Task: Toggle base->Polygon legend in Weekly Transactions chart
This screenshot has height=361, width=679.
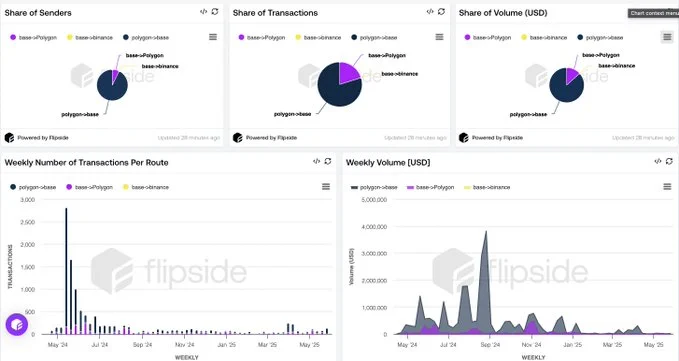Action: 90,187
